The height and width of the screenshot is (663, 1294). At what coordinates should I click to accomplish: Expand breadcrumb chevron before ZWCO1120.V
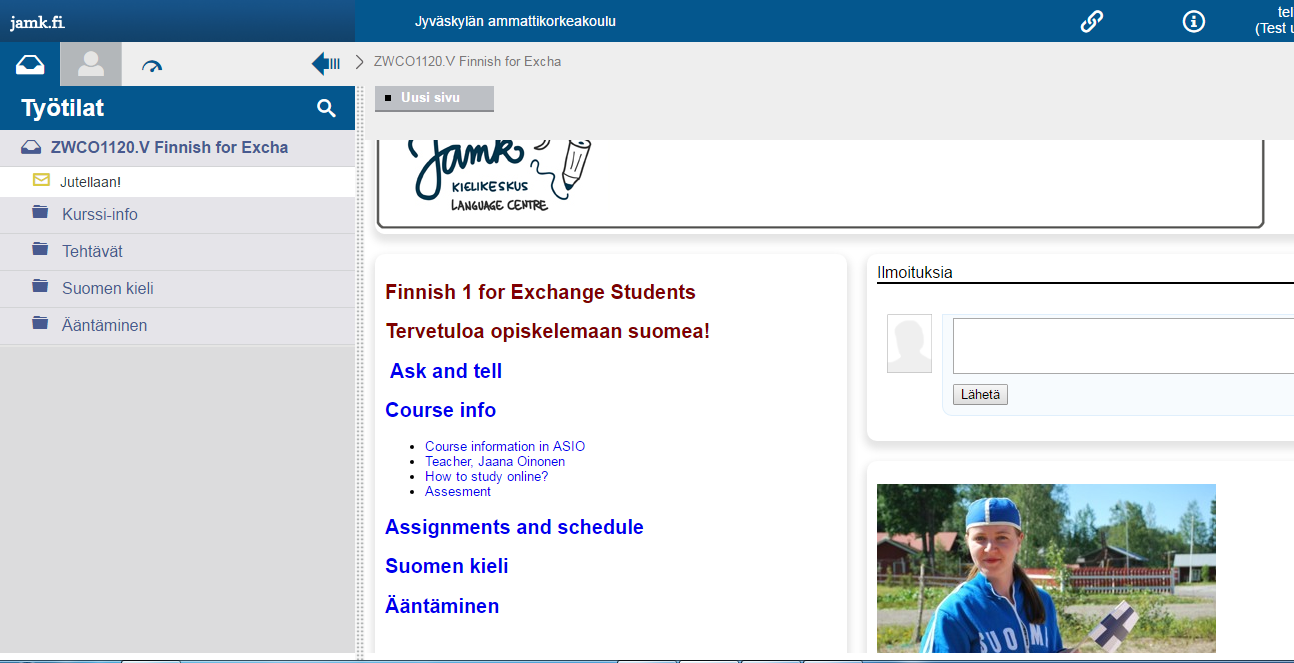point(360,62)
